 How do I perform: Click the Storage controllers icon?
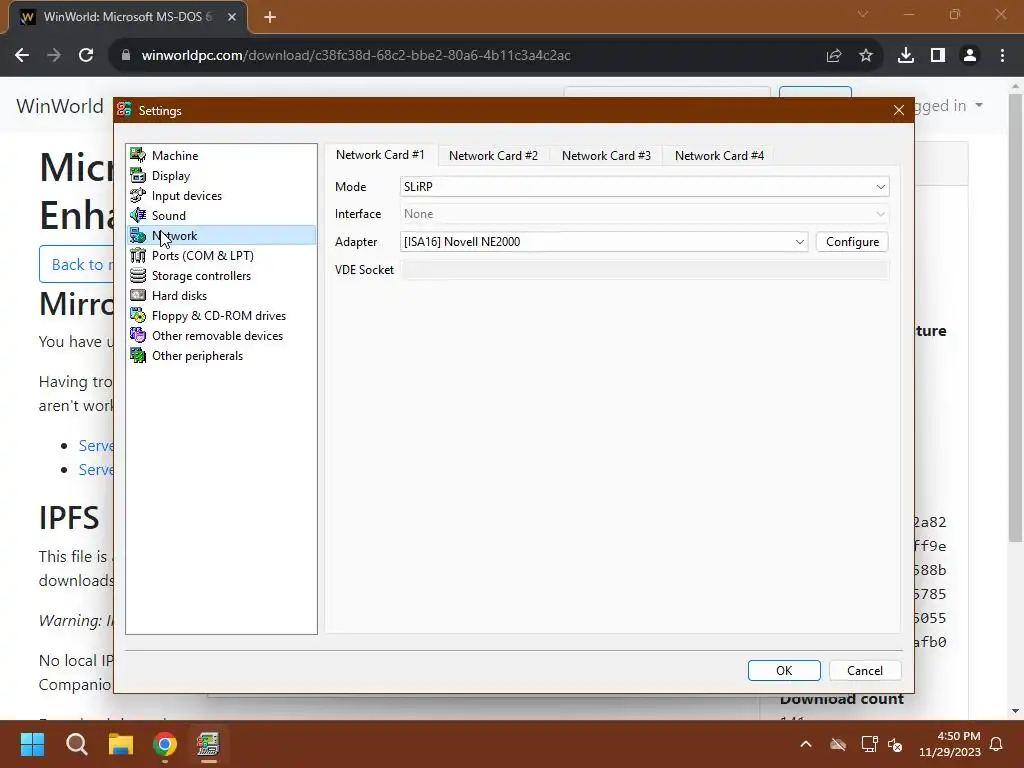click(138, 276)
